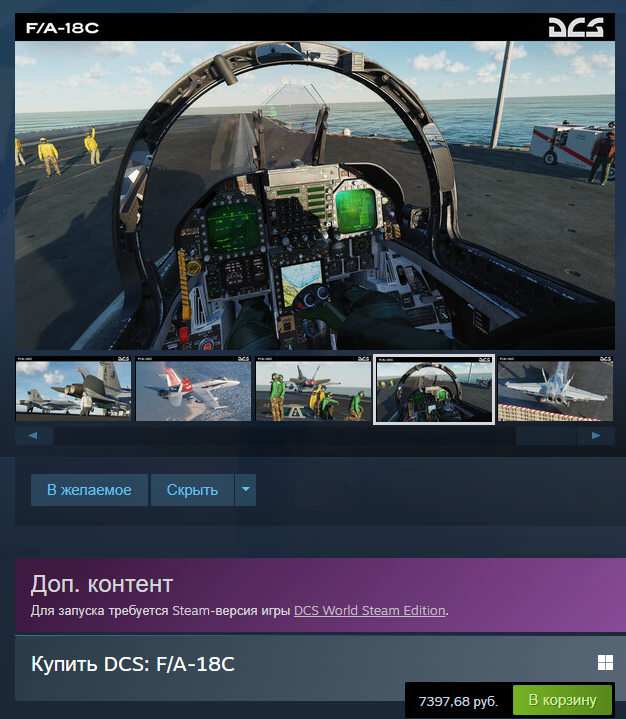Click the DCS logo in the image header
Viewport: 626px width, 719px height.
576,28
